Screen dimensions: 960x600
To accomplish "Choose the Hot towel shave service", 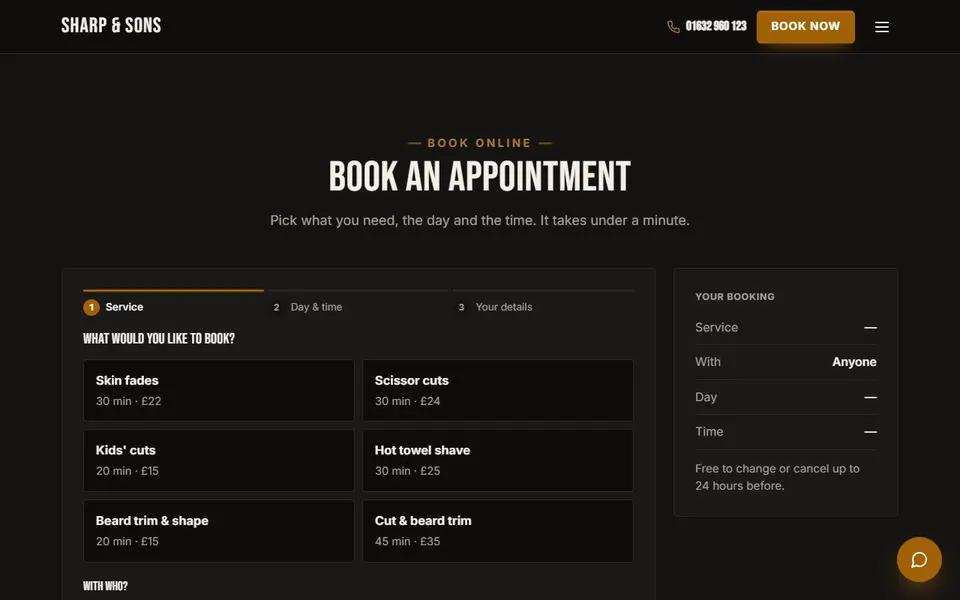I will coord(498,460).
